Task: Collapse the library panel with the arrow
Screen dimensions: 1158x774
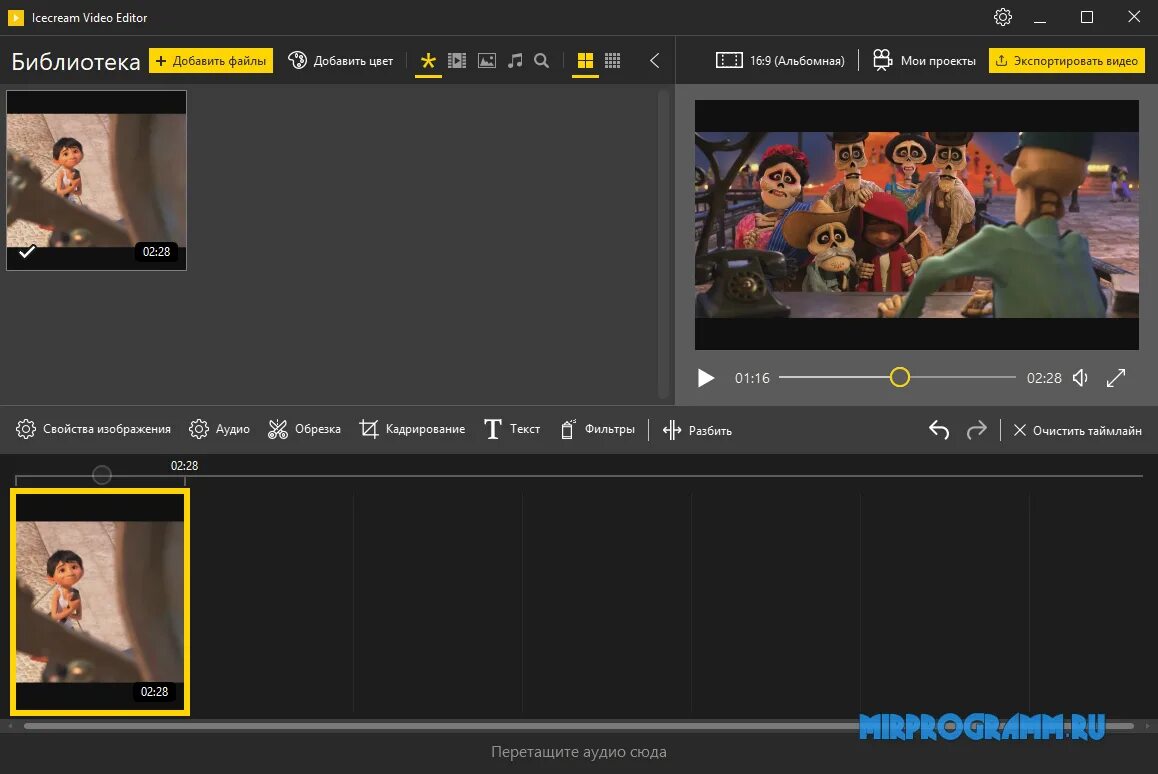Action: 654,61
